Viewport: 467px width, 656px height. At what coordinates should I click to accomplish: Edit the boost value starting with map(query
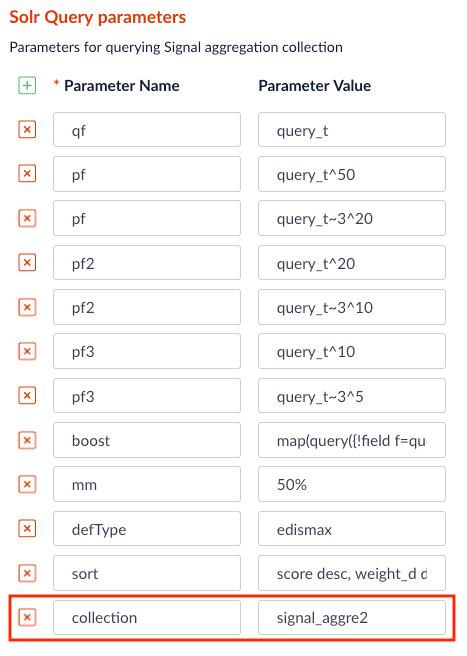coord(352,440)
